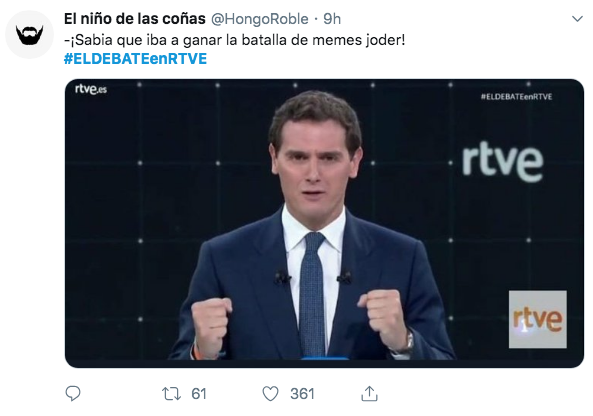593x416 pixels.
Task: Click the clenched fist with the wristwatch
Action: pos(387,321)
